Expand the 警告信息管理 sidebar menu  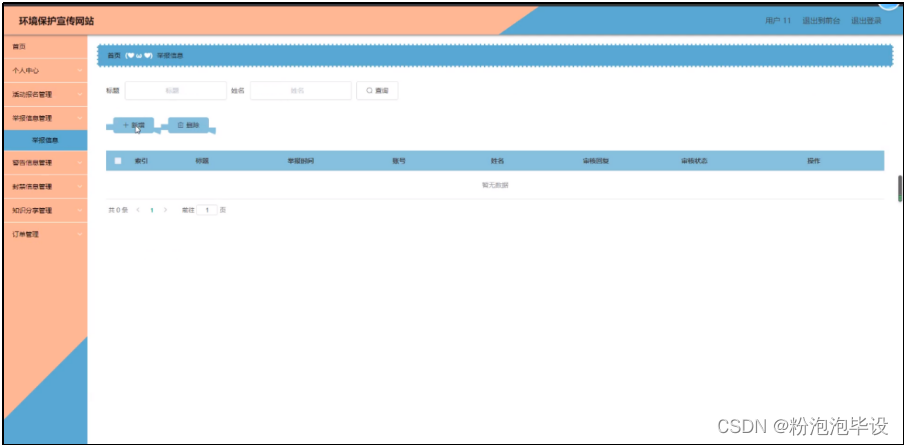[45, 163]
